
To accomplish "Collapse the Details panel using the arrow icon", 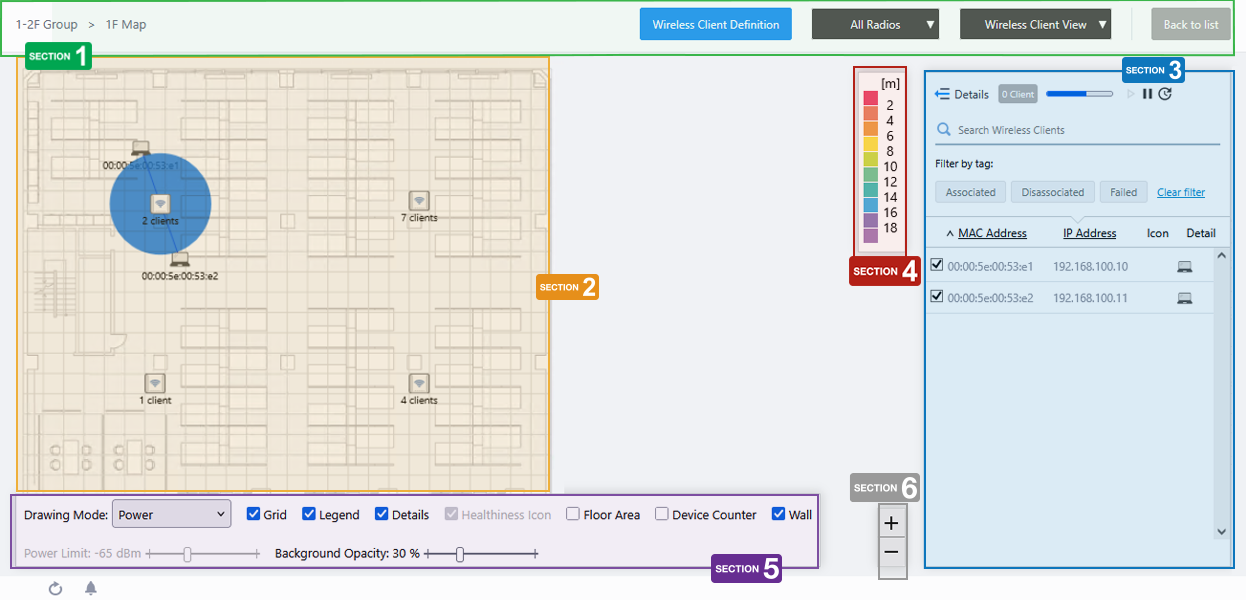I will 941,94.
